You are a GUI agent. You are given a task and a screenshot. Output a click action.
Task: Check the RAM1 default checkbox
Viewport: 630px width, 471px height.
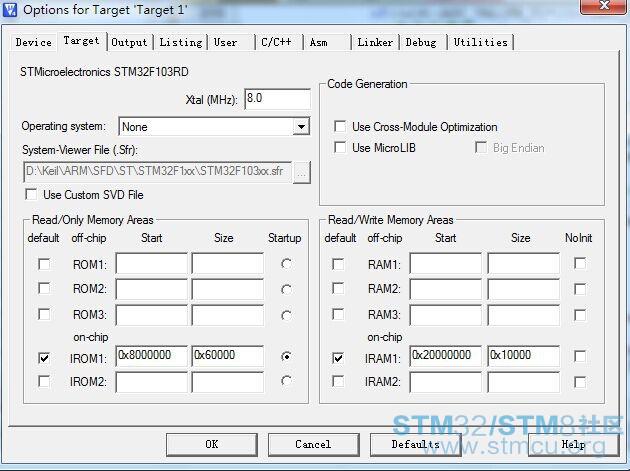[x=338, y=264]
